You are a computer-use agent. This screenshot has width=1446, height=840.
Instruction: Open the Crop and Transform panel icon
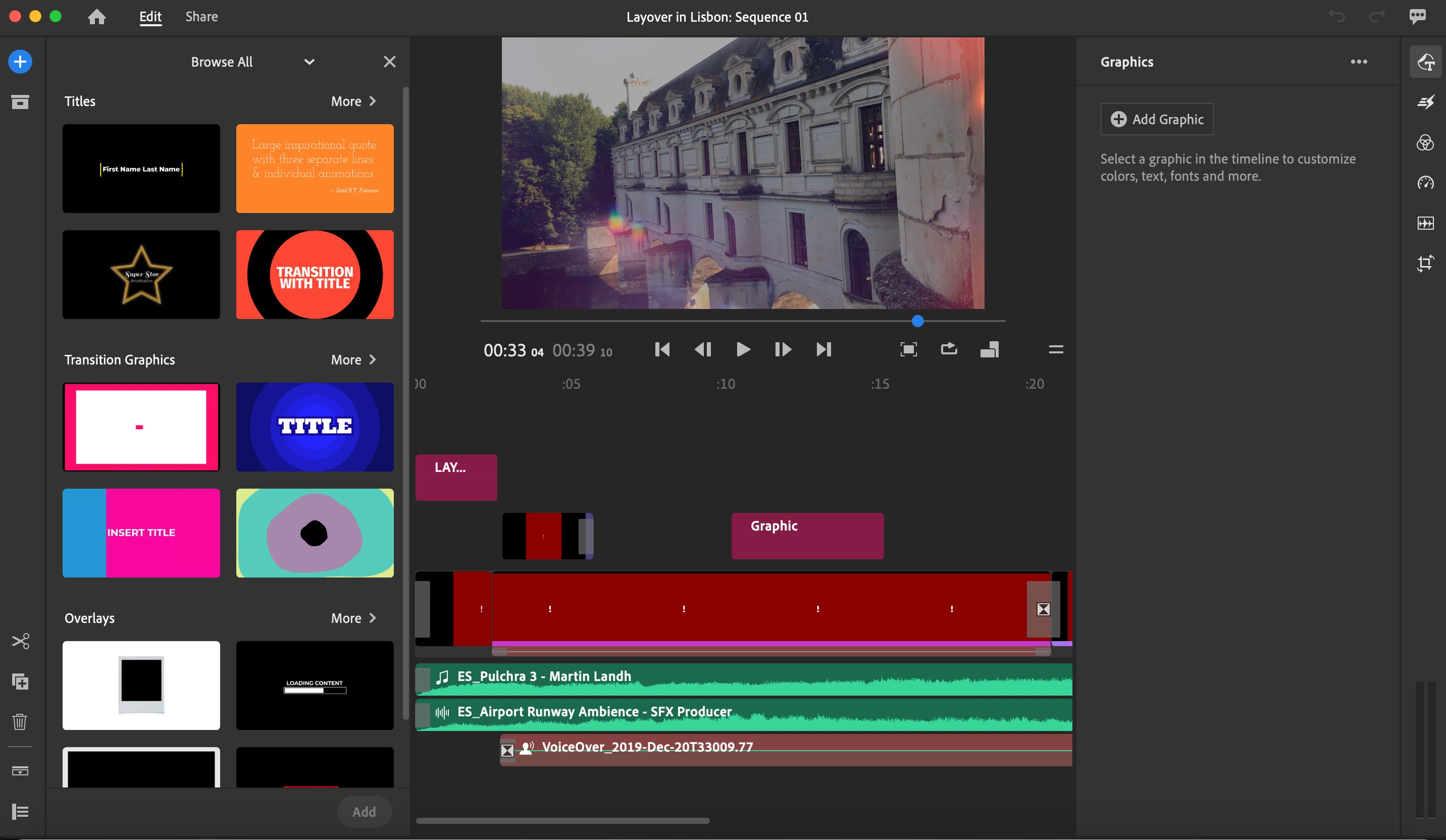(x=1425, y=263)
